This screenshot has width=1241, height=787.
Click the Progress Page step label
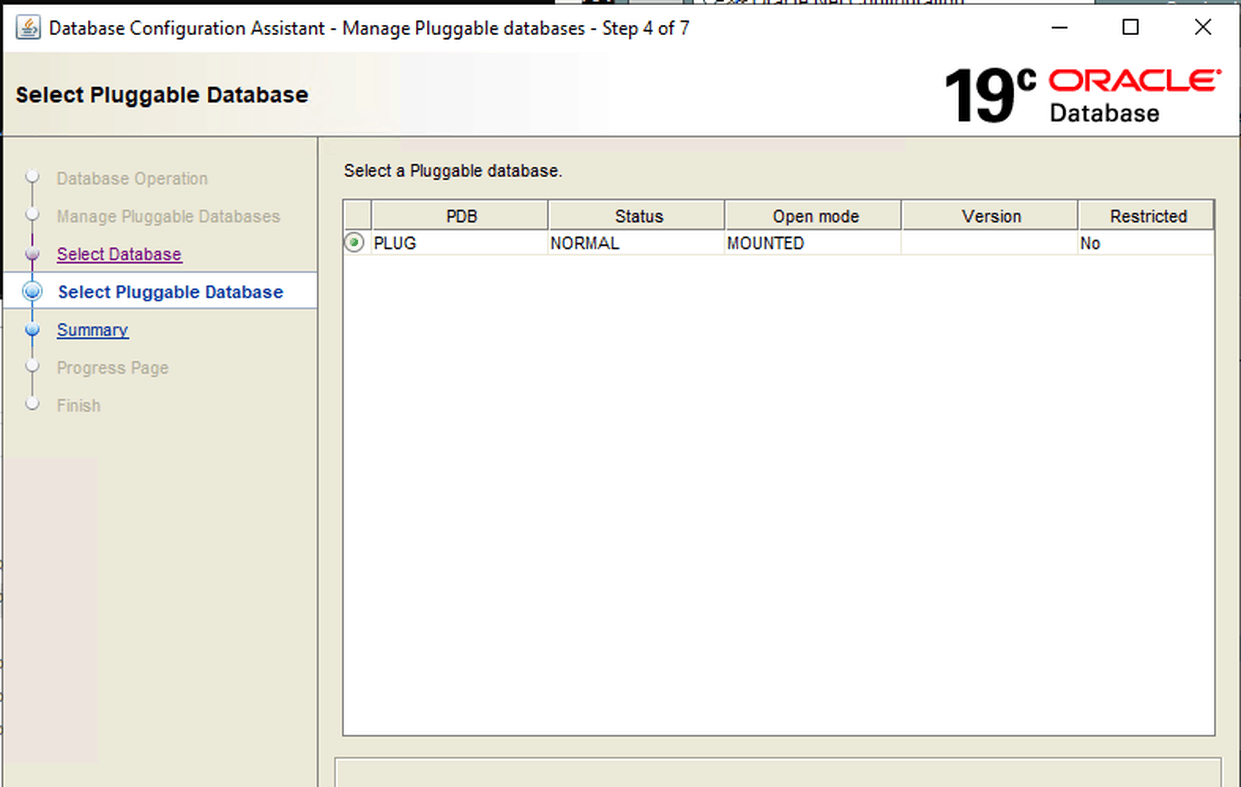coord(112,368)
